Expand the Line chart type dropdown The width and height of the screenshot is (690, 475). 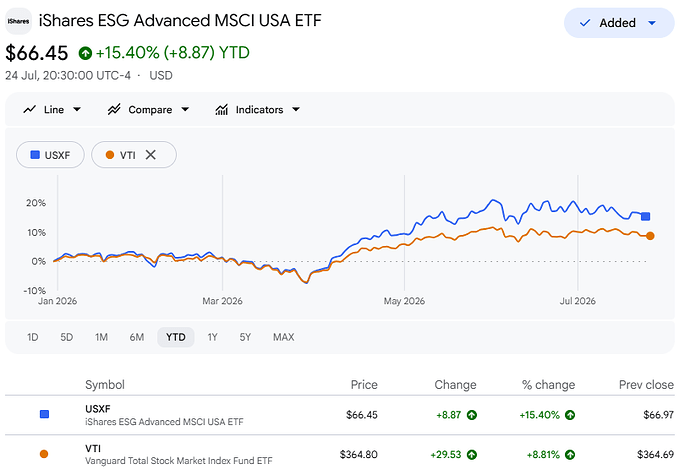point(77,110)
